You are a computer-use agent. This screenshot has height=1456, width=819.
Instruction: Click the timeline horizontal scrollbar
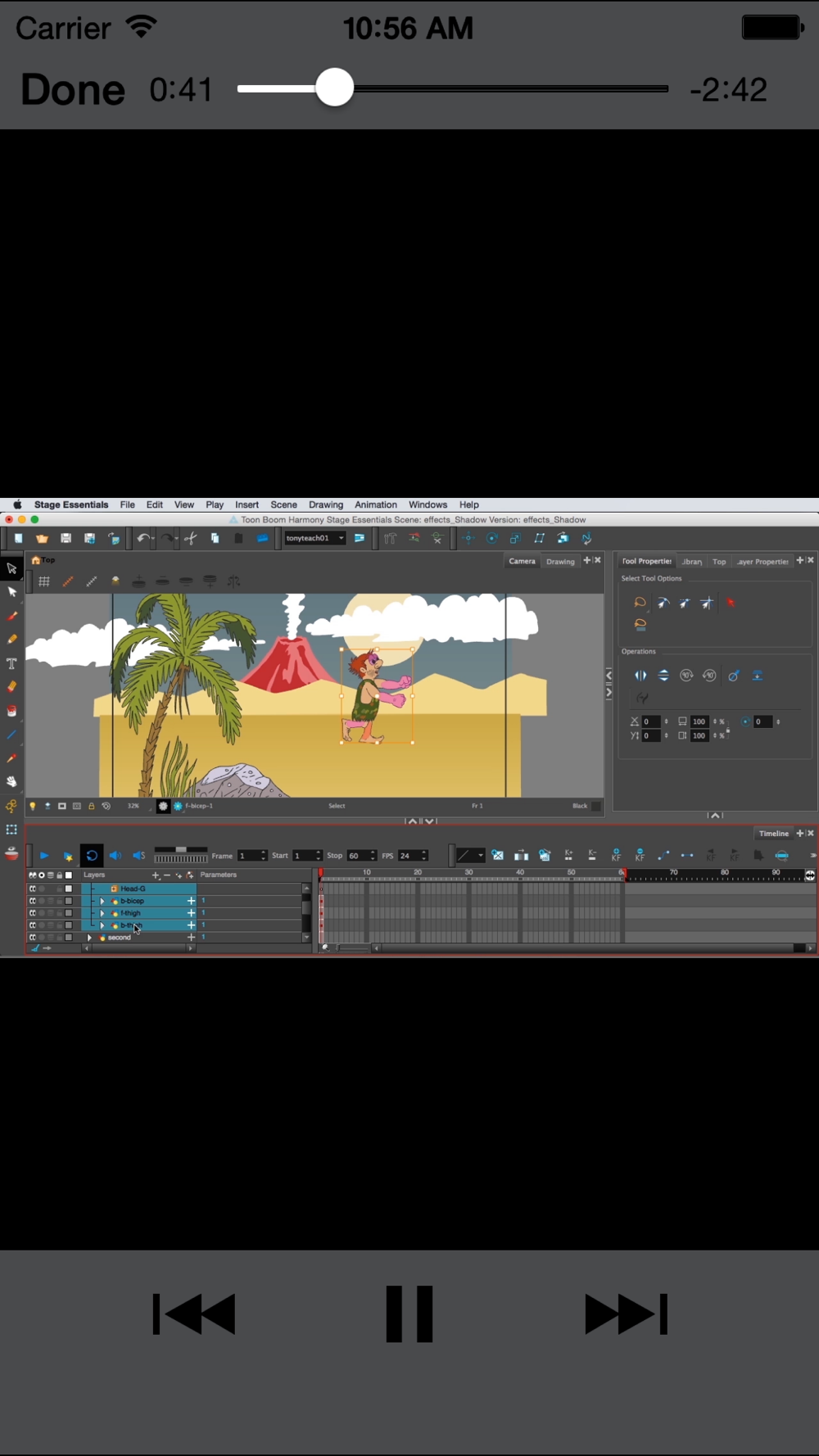pos(588,947)
